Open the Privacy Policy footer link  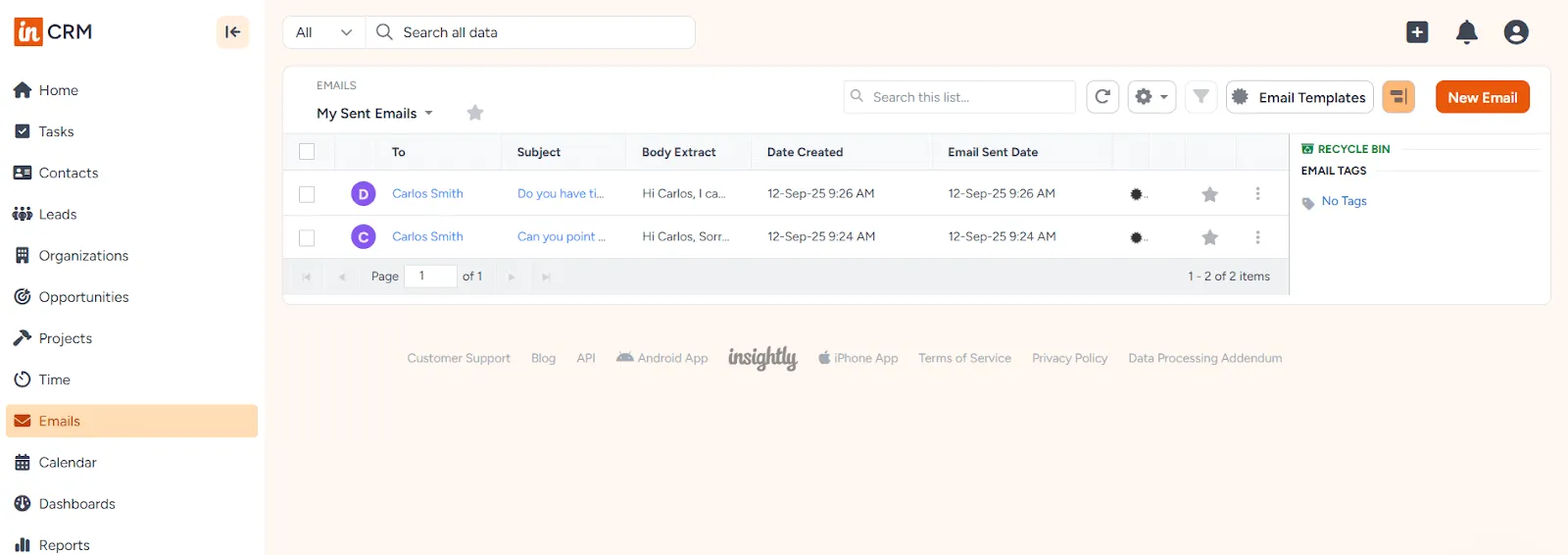tap(1070, 359)
